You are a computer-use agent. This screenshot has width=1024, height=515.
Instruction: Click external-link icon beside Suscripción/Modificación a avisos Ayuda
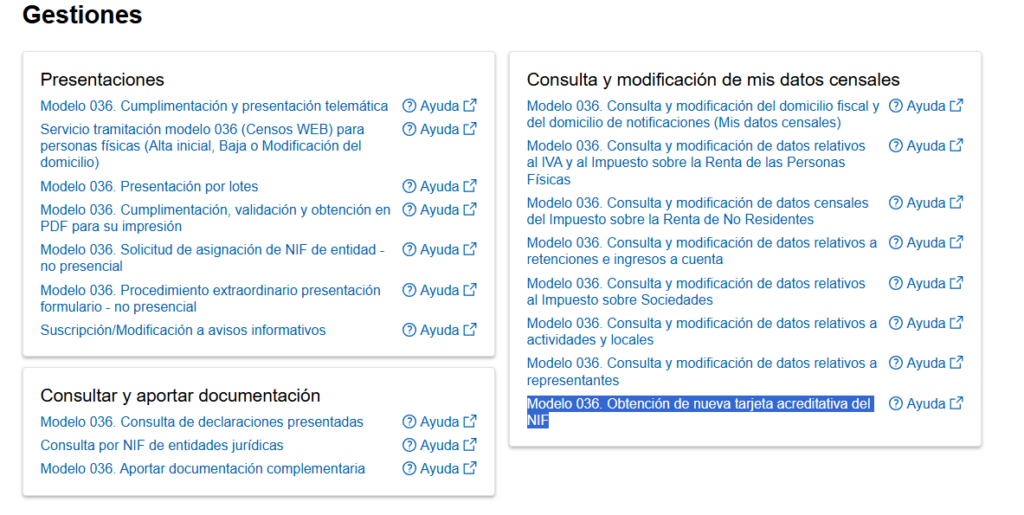coord(470,330)
